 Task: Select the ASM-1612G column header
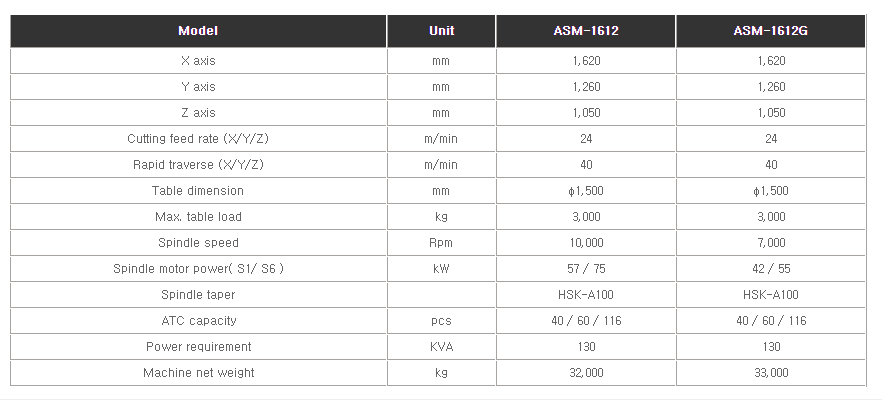tap(771, 31)
